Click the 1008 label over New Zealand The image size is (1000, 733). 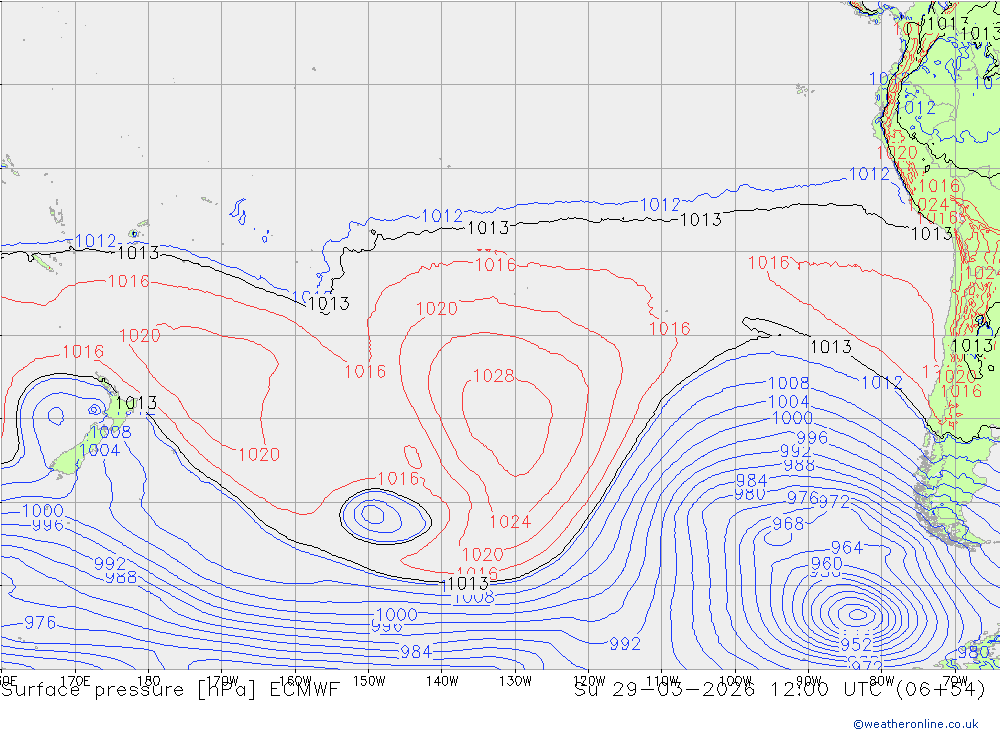coord(110,432)
